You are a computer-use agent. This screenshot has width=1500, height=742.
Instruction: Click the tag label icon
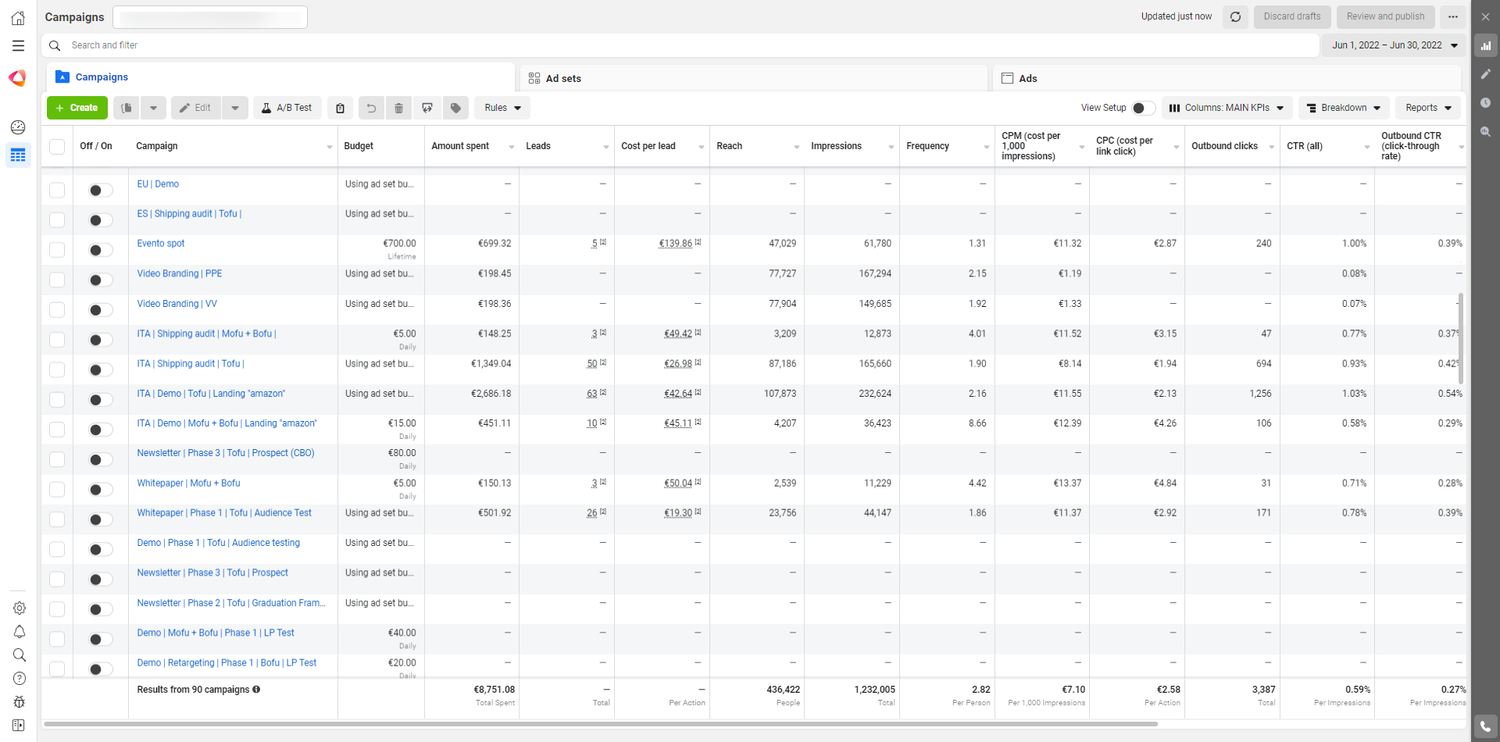455,108
